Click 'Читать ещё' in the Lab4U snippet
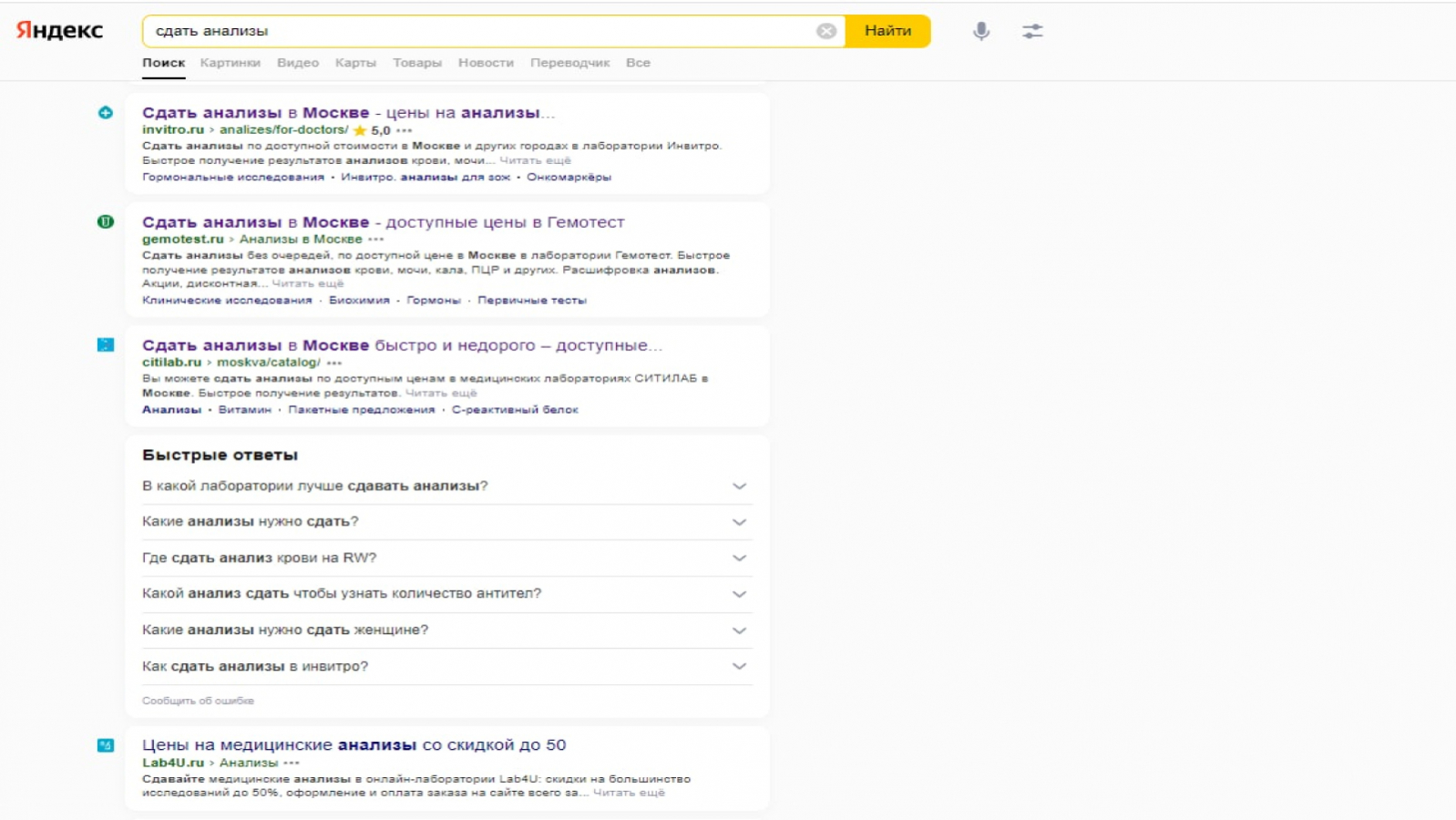Screen dimensions: 1456x820 tap(629, 794)
